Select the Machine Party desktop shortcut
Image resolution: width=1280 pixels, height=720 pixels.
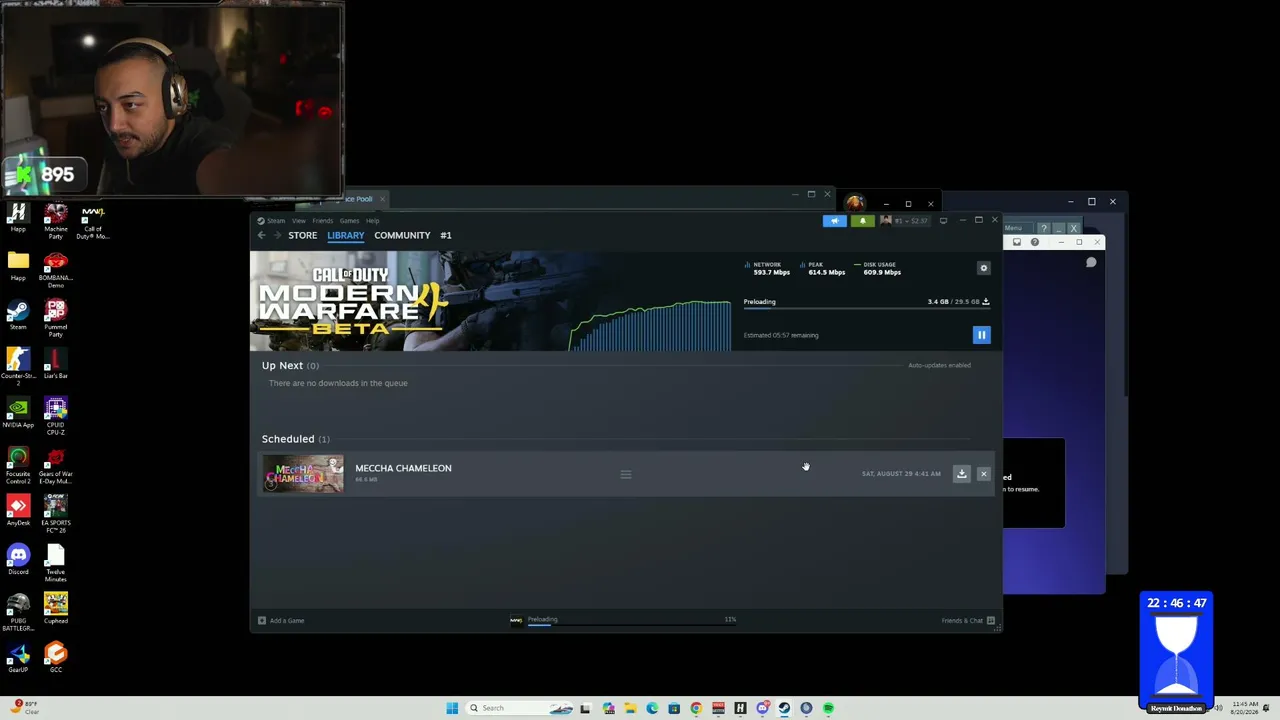point(56,221)
